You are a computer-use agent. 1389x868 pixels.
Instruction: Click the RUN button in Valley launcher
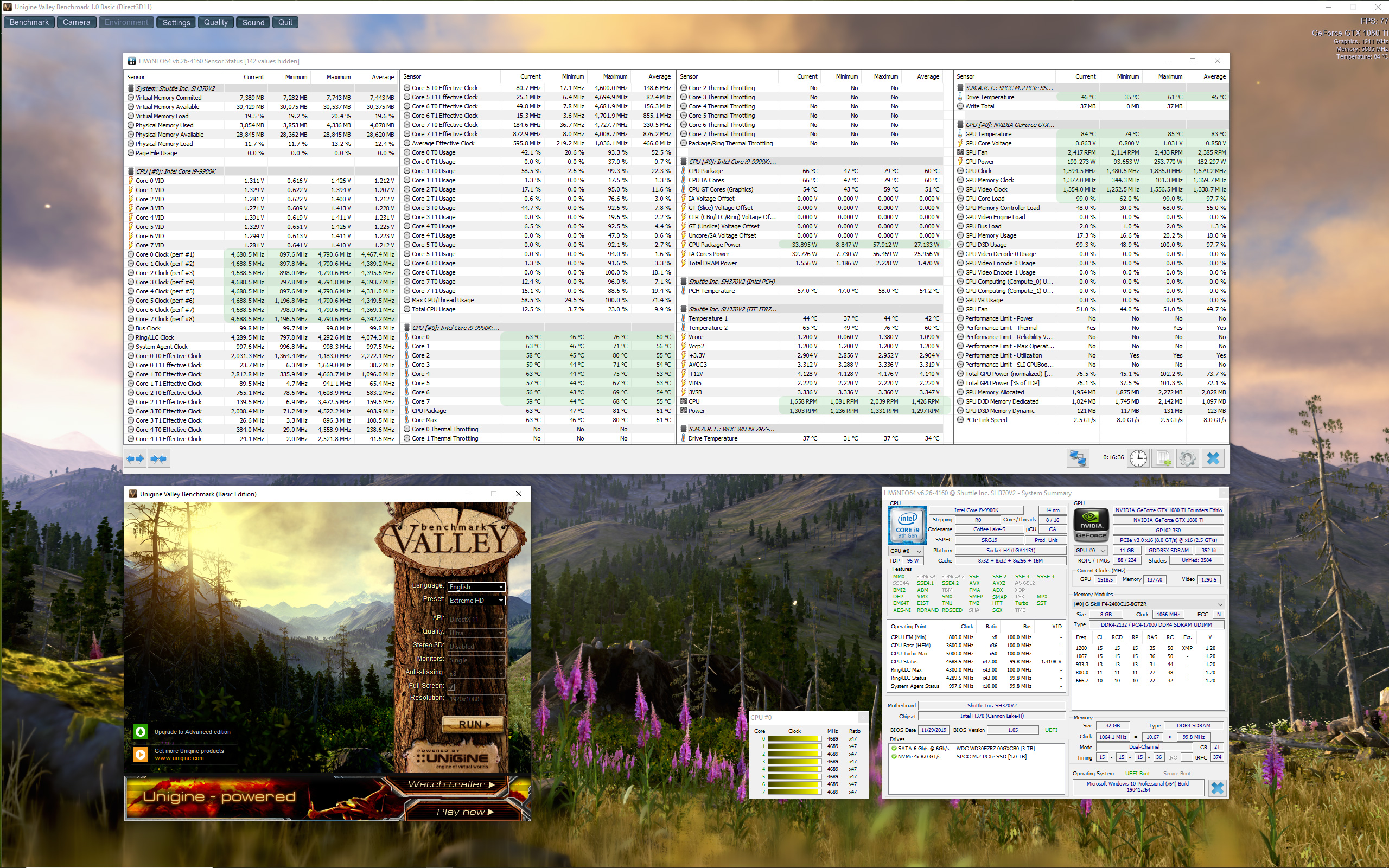474,724
